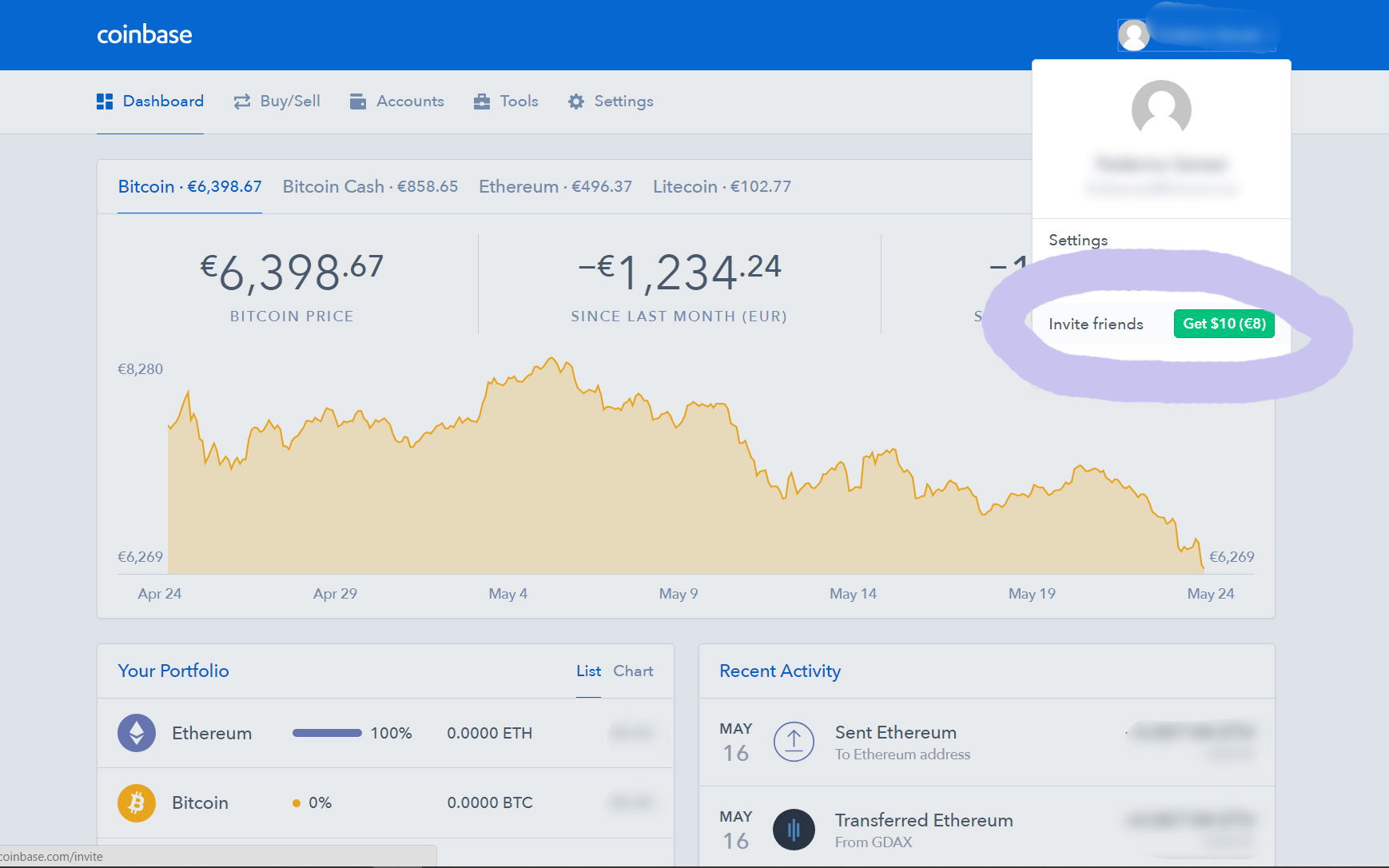Click the Ethereum name in portfolio

tap(212, 734)
